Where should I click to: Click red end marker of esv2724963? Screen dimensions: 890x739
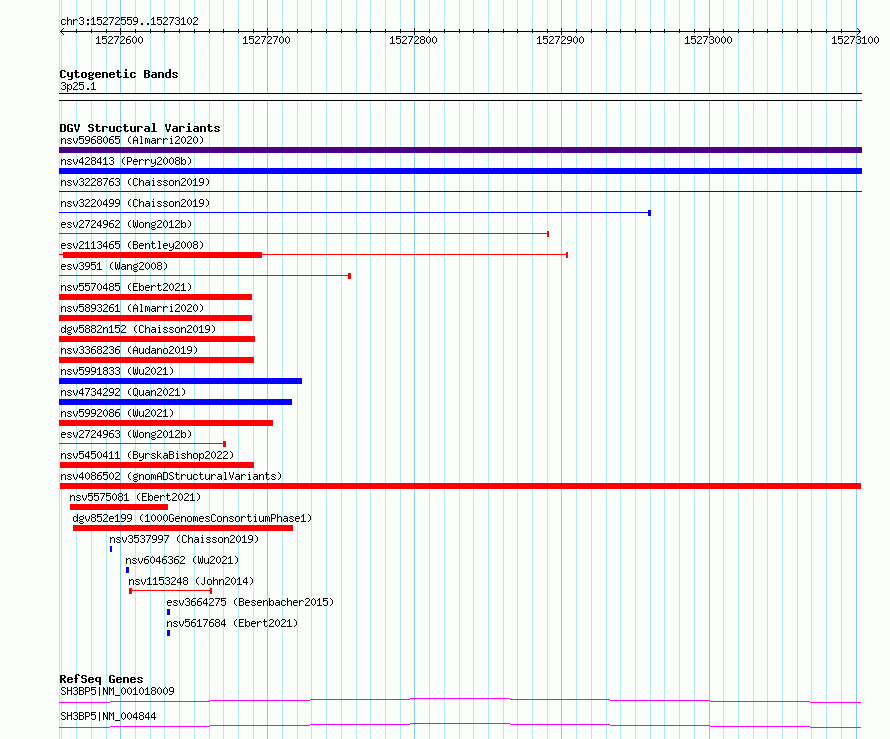pos(225,444)
